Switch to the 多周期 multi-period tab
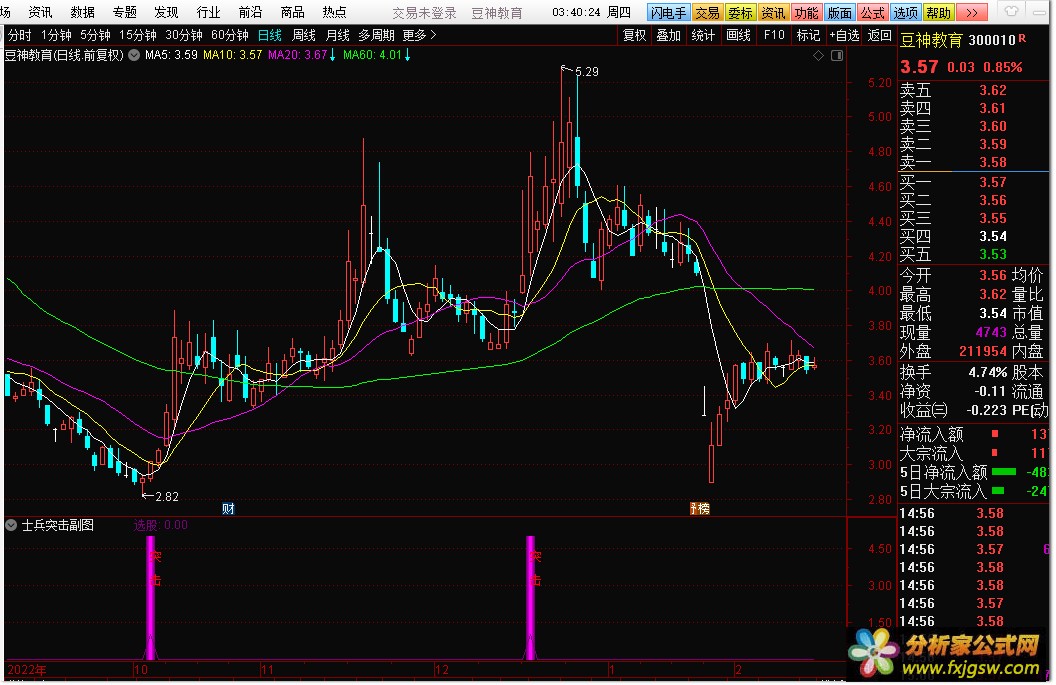The height and width of the screenshot is (685, 1056). [x=376, y=35]
